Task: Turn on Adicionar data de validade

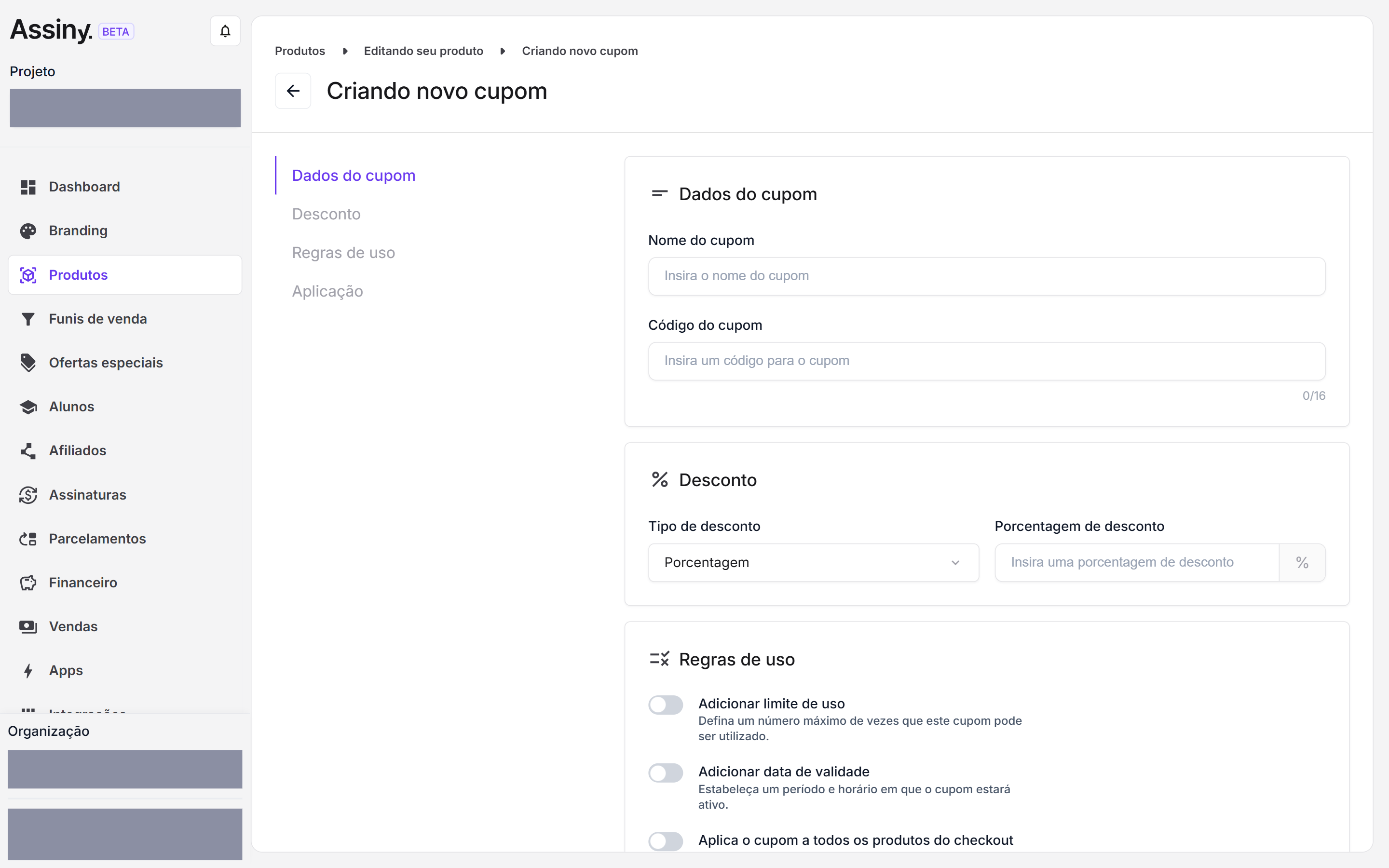Action: tap(666, 773)
